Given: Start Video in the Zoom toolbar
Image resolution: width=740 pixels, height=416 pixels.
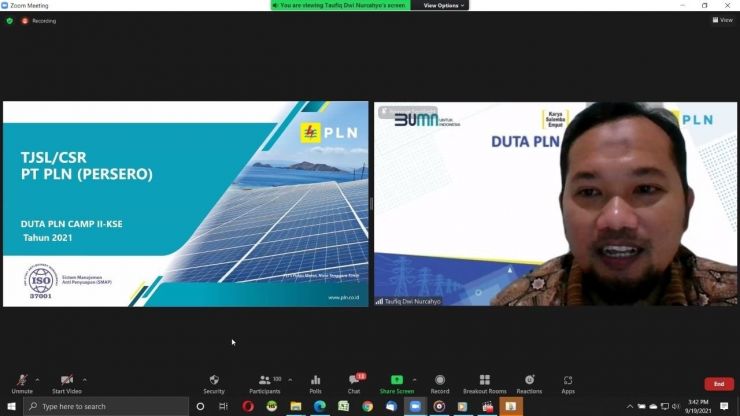Looking at the screenshot, I should pyautogui.click(x=67, y=384).
